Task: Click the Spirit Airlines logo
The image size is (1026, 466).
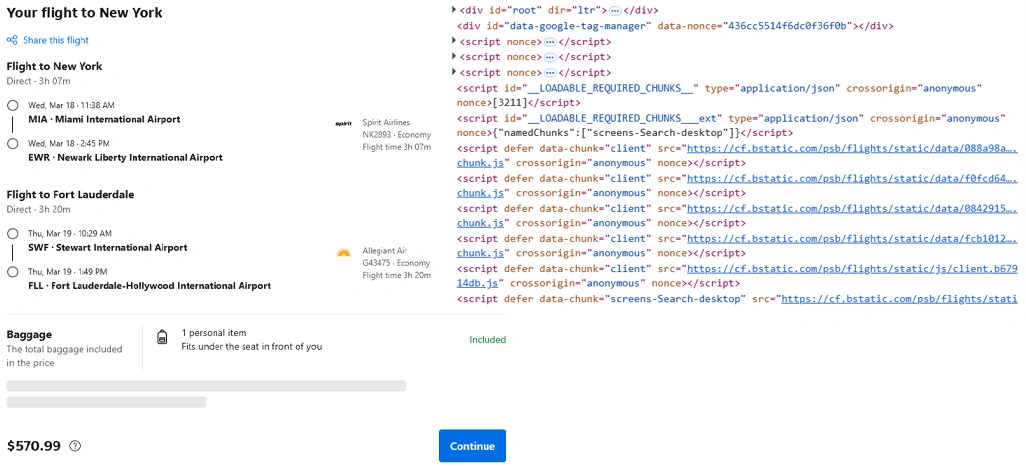Action: click(344, 123)
